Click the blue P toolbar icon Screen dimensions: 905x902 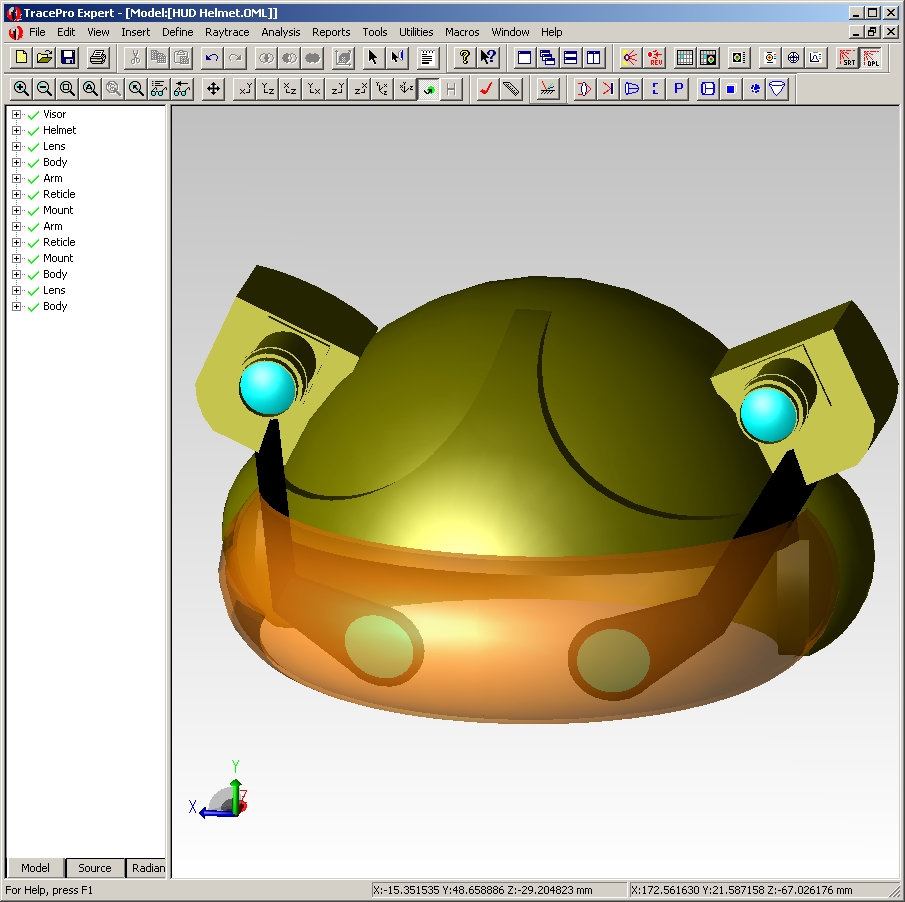pos(679,89)
